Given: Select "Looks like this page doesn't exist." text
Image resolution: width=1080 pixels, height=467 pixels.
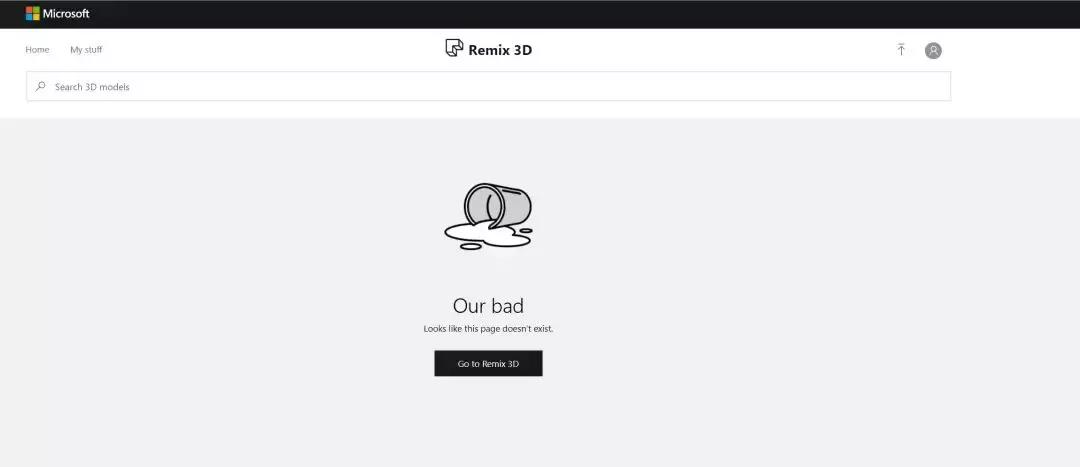Looking at the screenshot, I should point(488,329).
